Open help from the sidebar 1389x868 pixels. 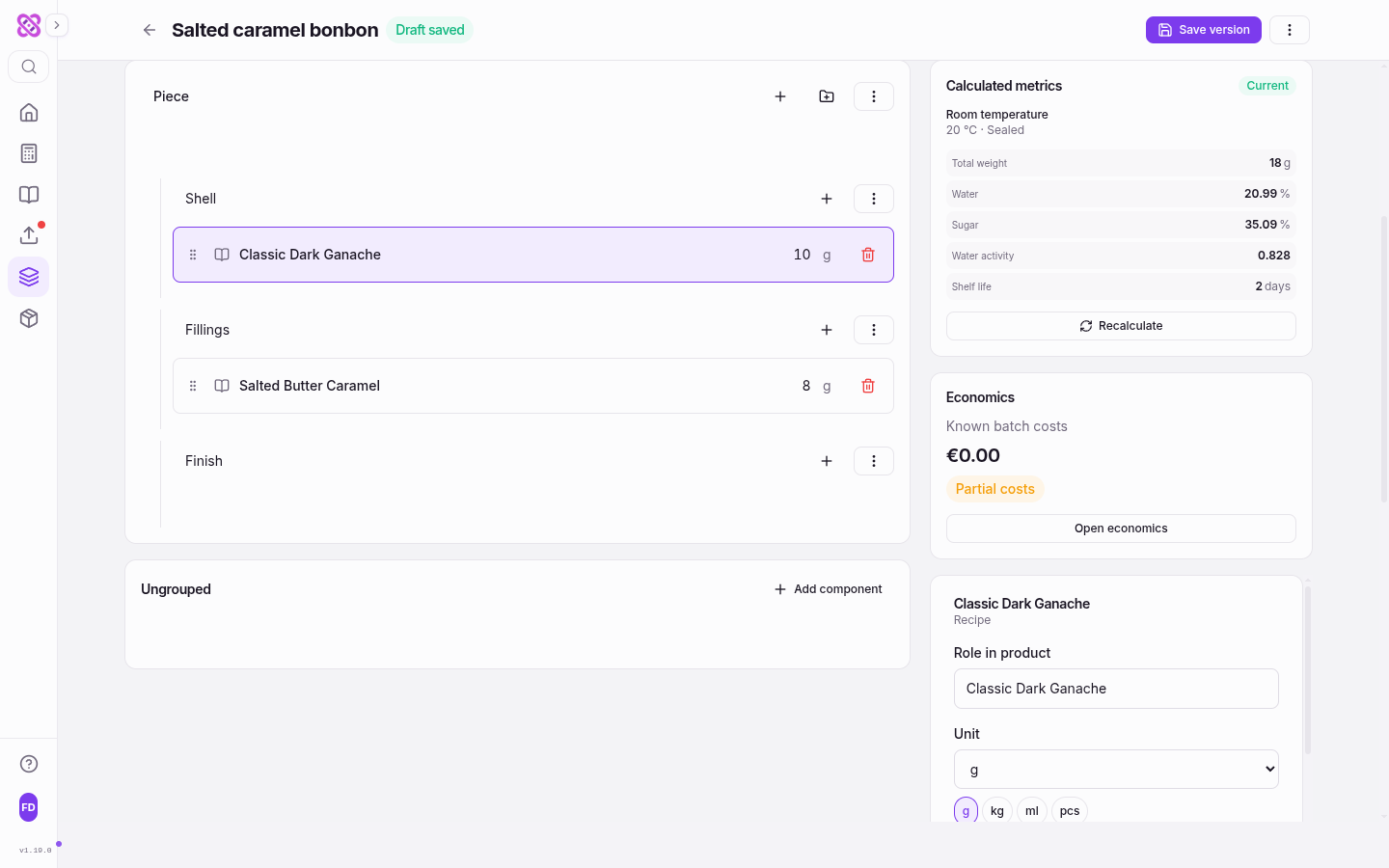[29, 764]
